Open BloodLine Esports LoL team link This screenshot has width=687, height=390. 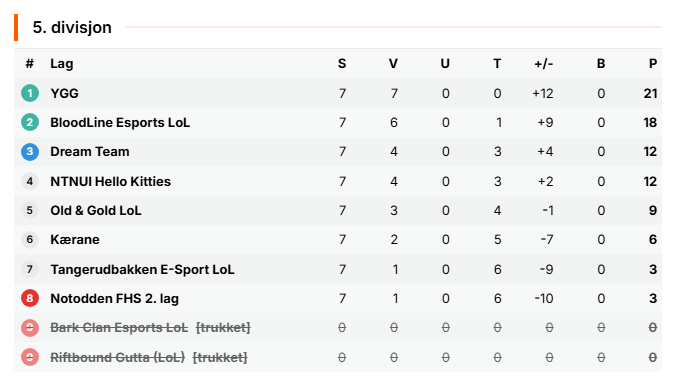click(x=120, y=123)
